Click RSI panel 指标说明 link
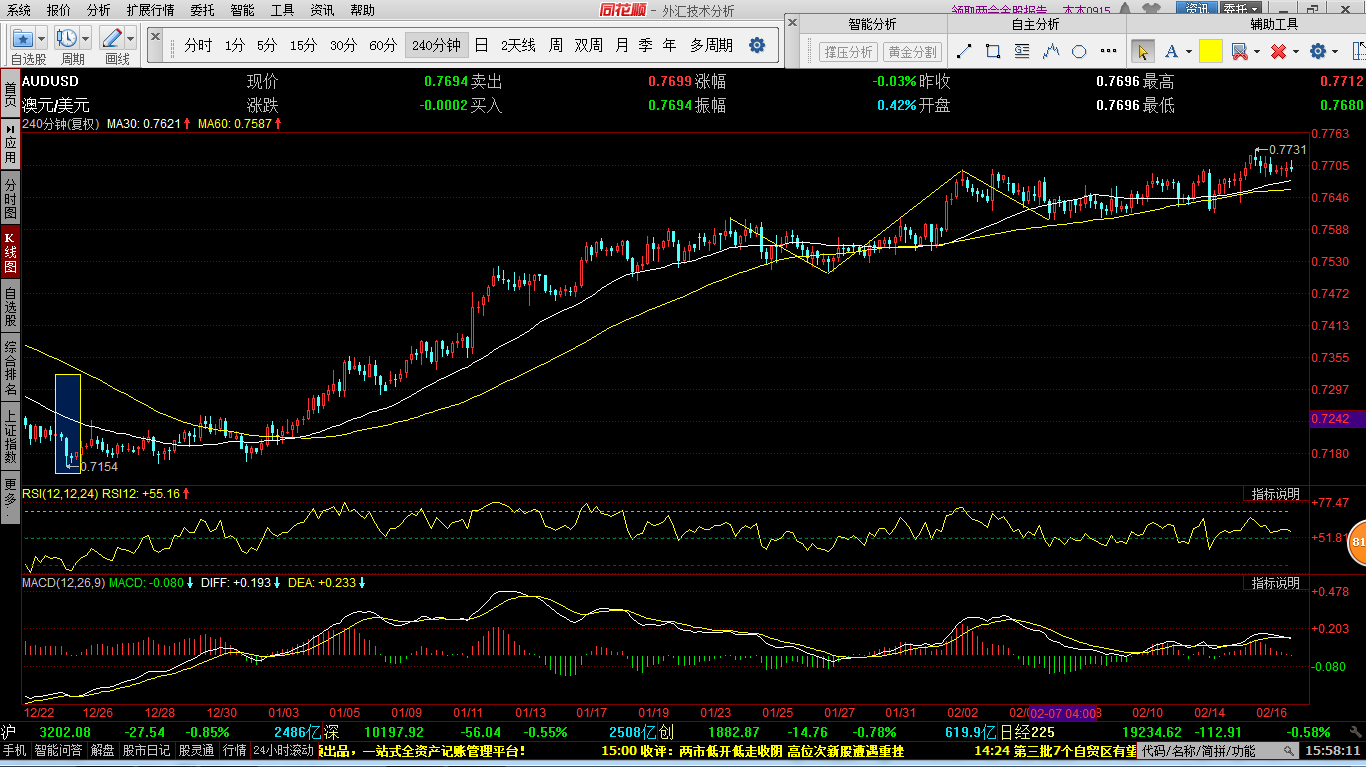Viewport: 1366px width, 767px height. (1275, 494)
